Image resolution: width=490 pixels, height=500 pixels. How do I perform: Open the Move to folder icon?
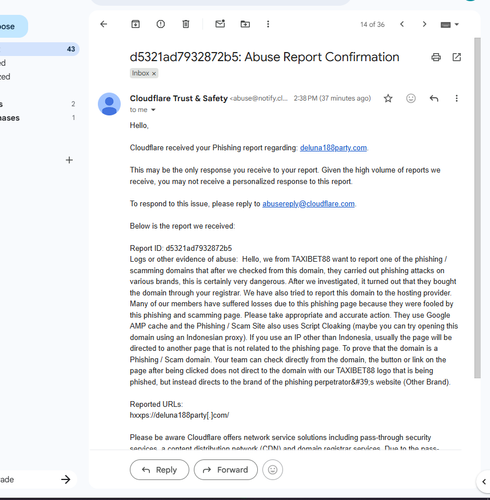click(245, 24)
